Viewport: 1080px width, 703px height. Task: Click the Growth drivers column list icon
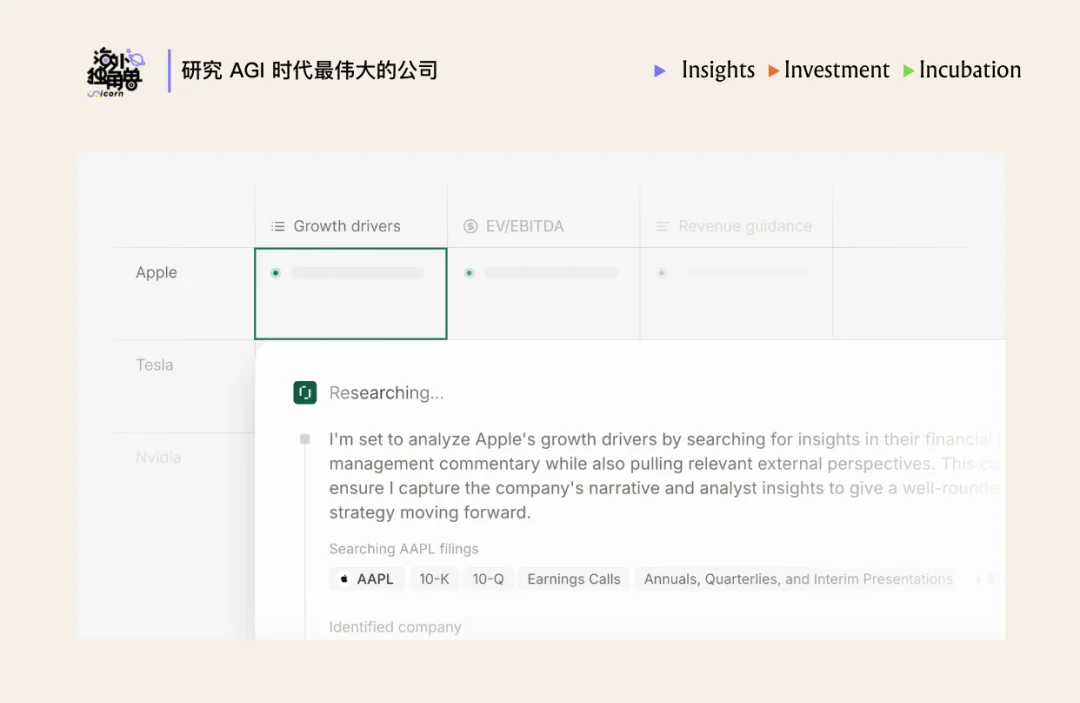tap(278, 226)
